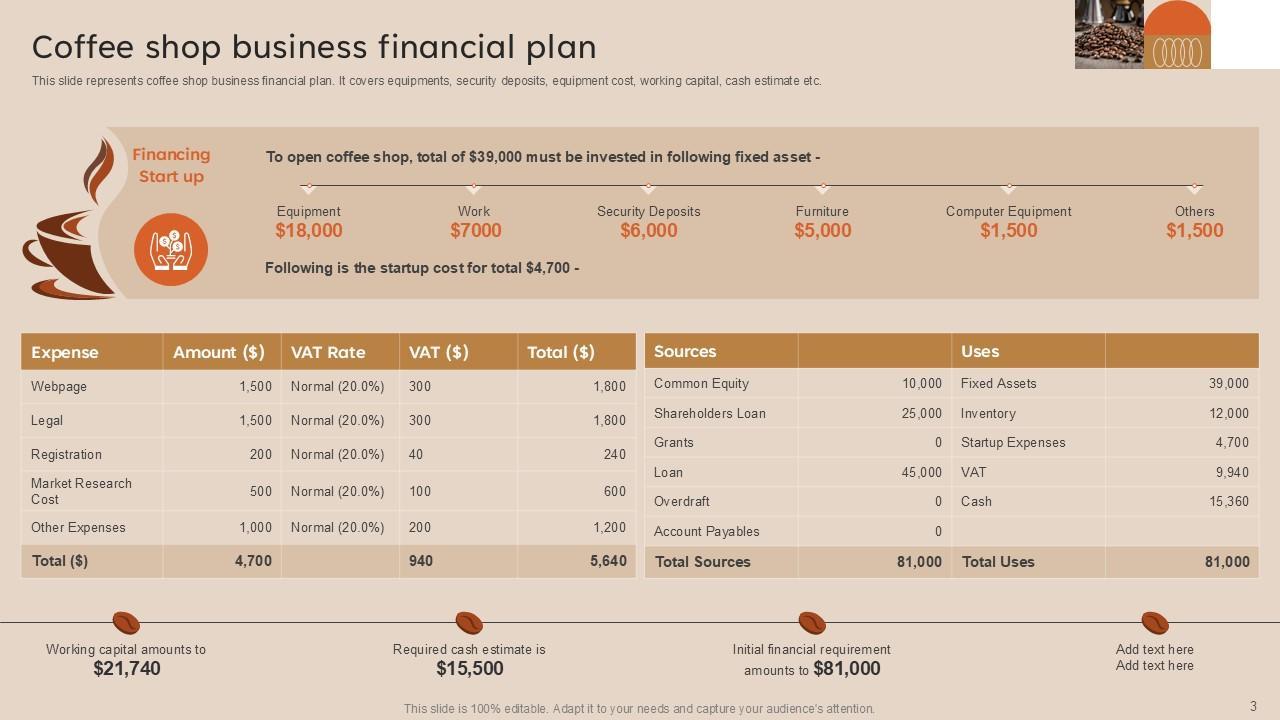Image resolution: width=1280 pixels, height=720 pixels.
Task: Select the Expense column header
Action: coord(65,352)
